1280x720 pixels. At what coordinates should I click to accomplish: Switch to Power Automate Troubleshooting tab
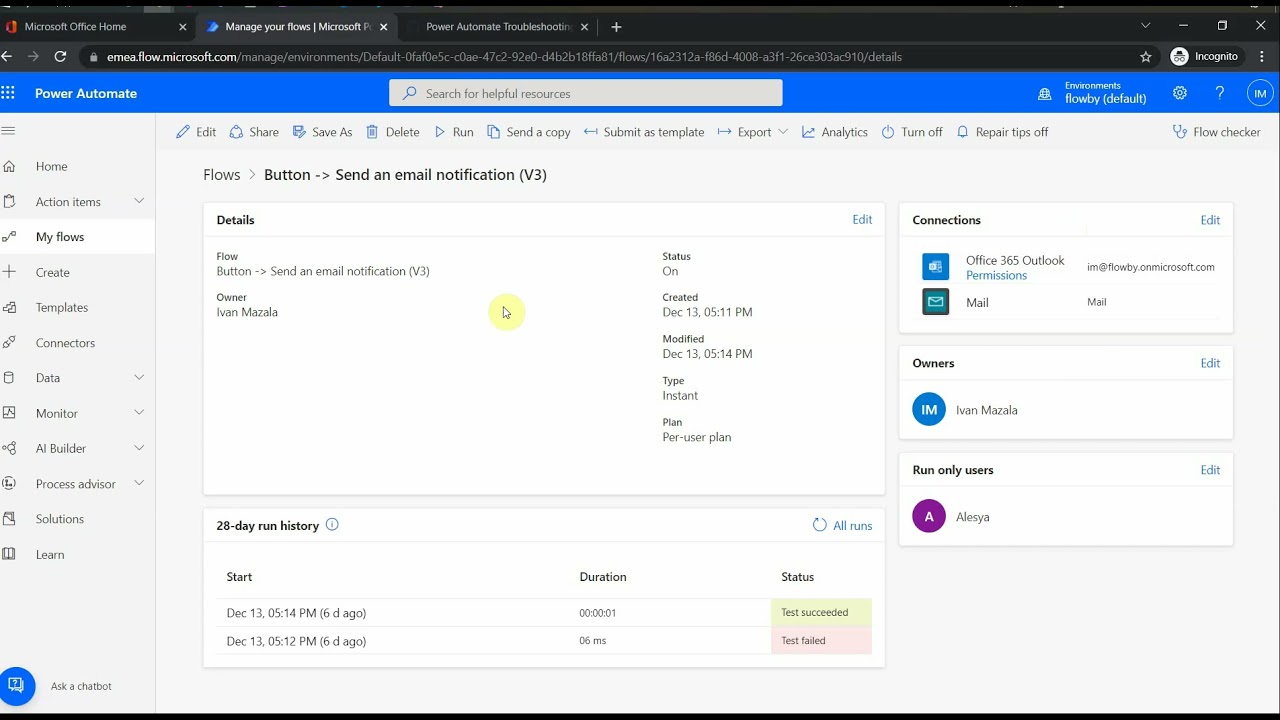(x=498, y=27)
